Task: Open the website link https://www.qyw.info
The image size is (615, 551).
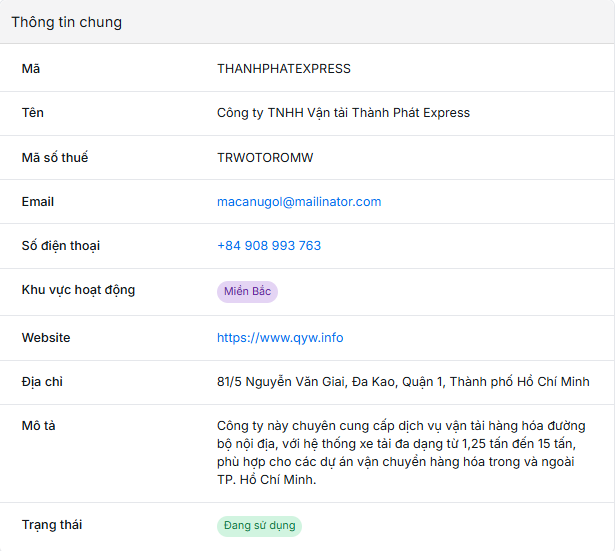Action: coord(280,338)
